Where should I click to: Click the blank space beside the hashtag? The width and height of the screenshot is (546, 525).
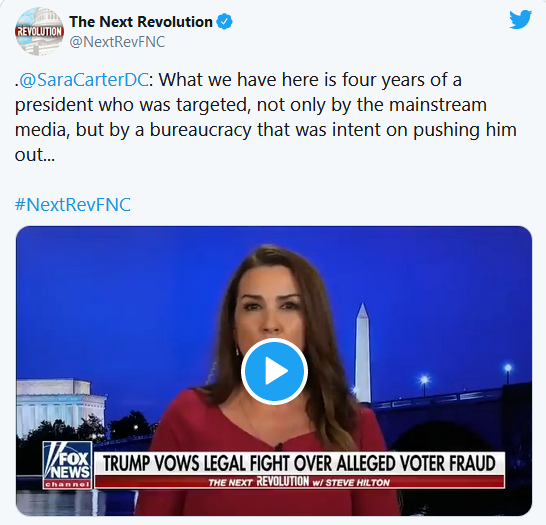tap(331, 204)
